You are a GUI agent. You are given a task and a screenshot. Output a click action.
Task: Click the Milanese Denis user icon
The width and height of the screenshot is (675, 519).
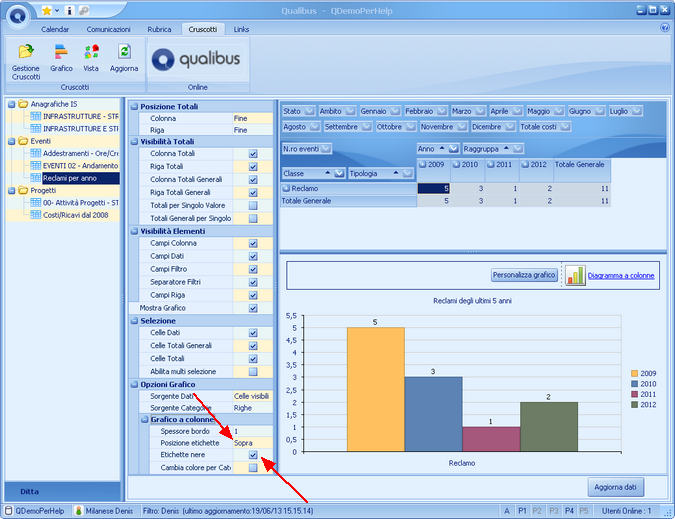click(x=78, y=511)
